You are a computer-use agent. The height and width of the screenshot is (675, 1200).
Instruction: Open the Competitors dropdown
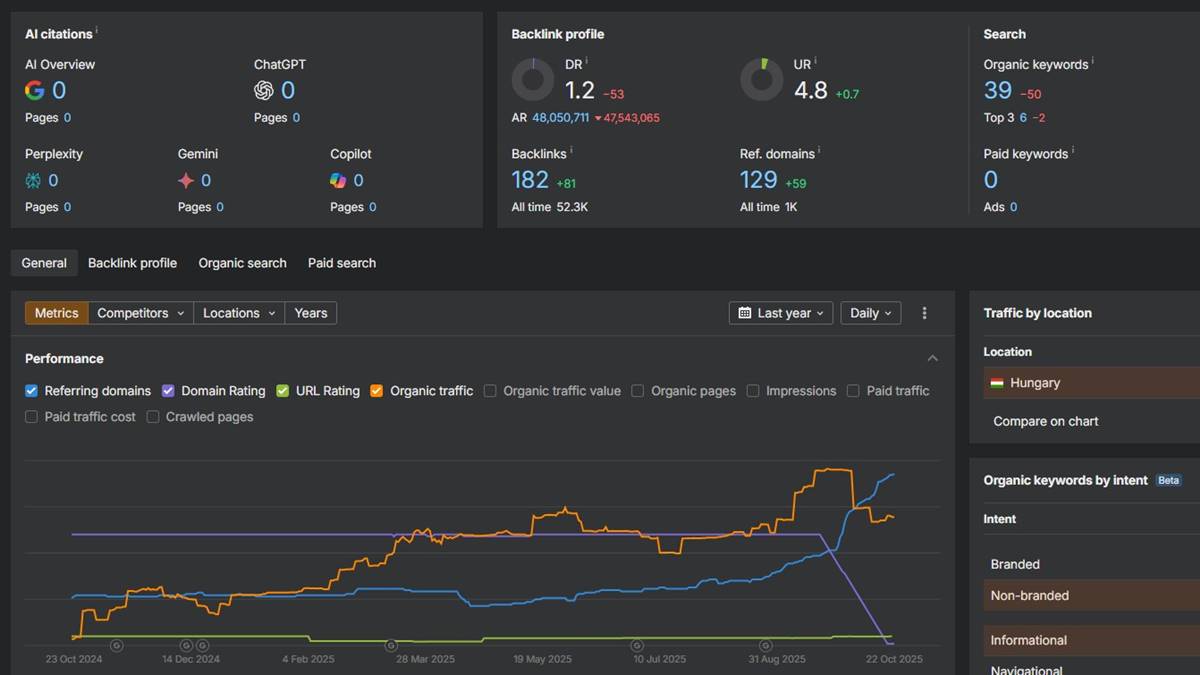coord(140,312)
